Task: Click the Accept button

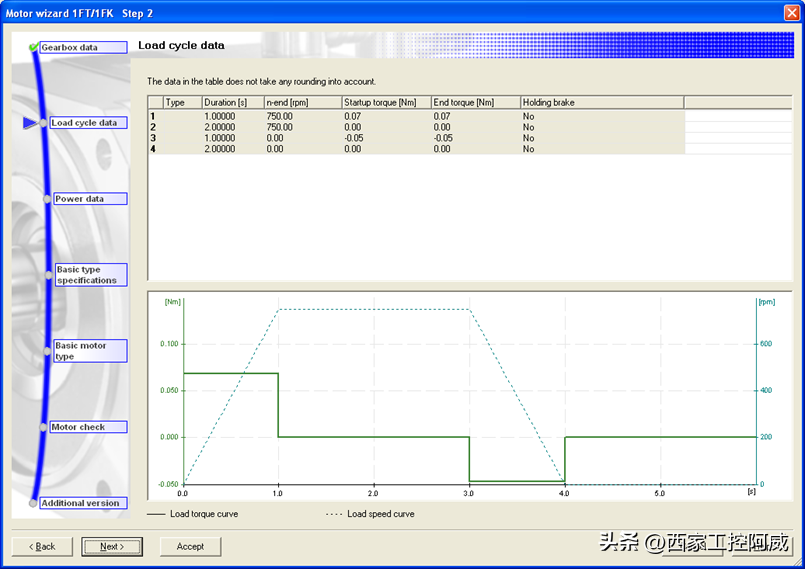Action: point(190,547)
